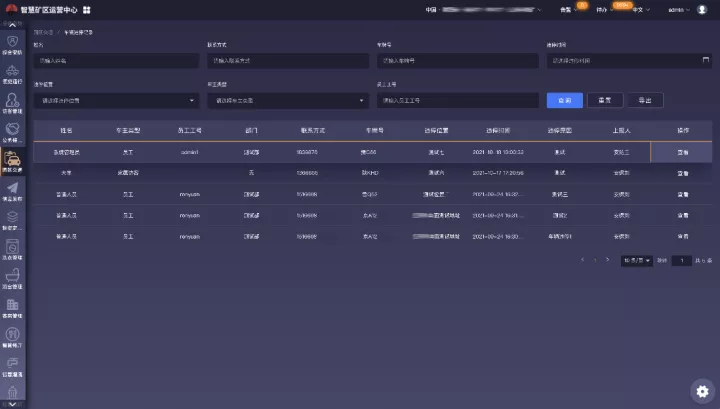Go to the next page arrow

[608, 260]
